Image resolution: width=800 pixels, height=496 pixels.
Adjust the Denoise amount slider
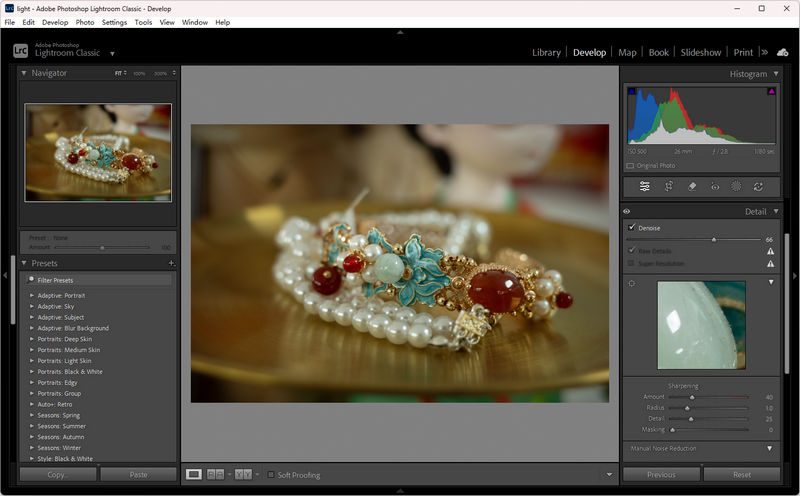(713, 240)
